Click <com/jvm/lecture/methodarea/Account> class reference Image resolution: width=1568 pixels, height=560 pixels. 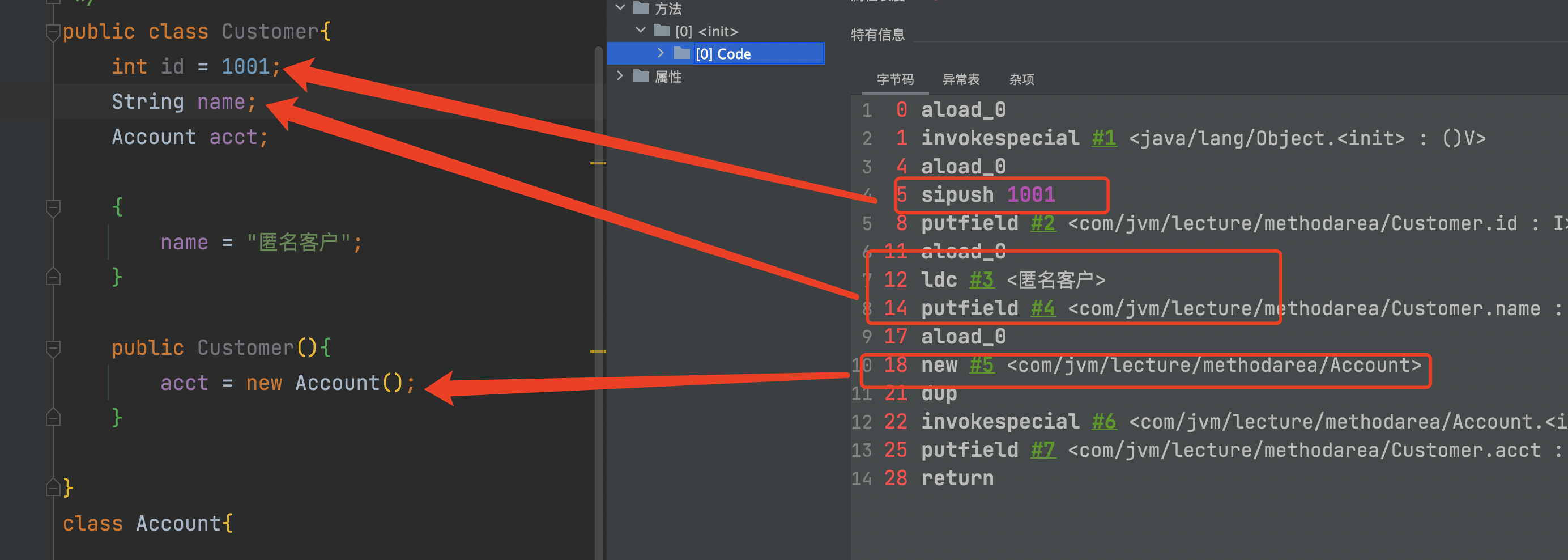point(1215,365)
